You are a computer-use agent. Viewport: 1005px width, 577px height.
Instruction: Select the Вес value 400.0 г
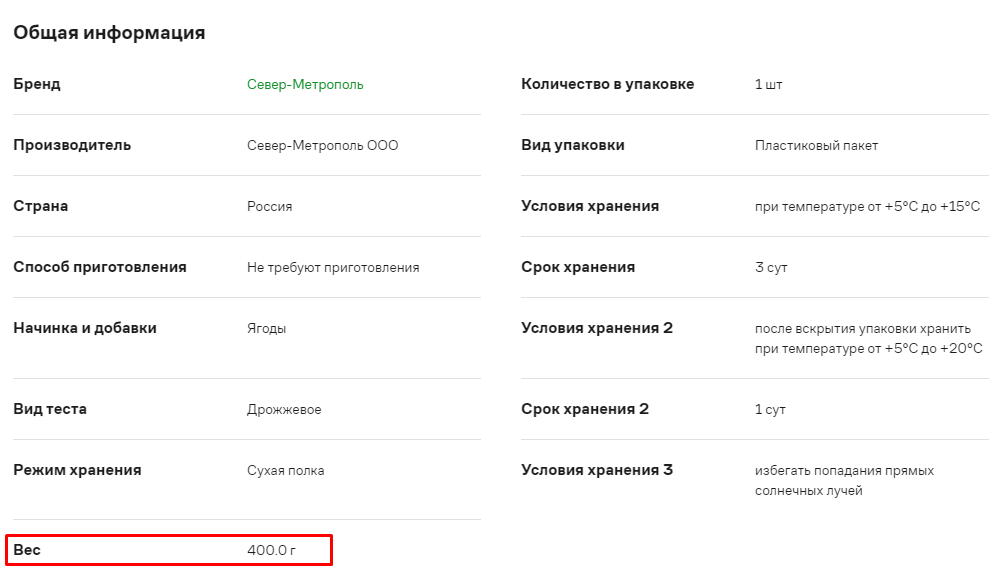[272, 550]
